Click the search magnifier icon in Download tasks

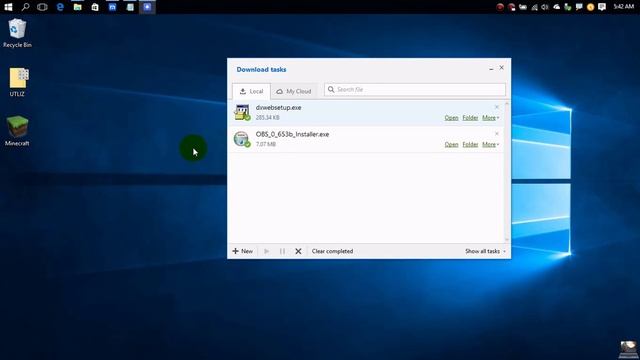pyautogui.click(x=331, y=89)
